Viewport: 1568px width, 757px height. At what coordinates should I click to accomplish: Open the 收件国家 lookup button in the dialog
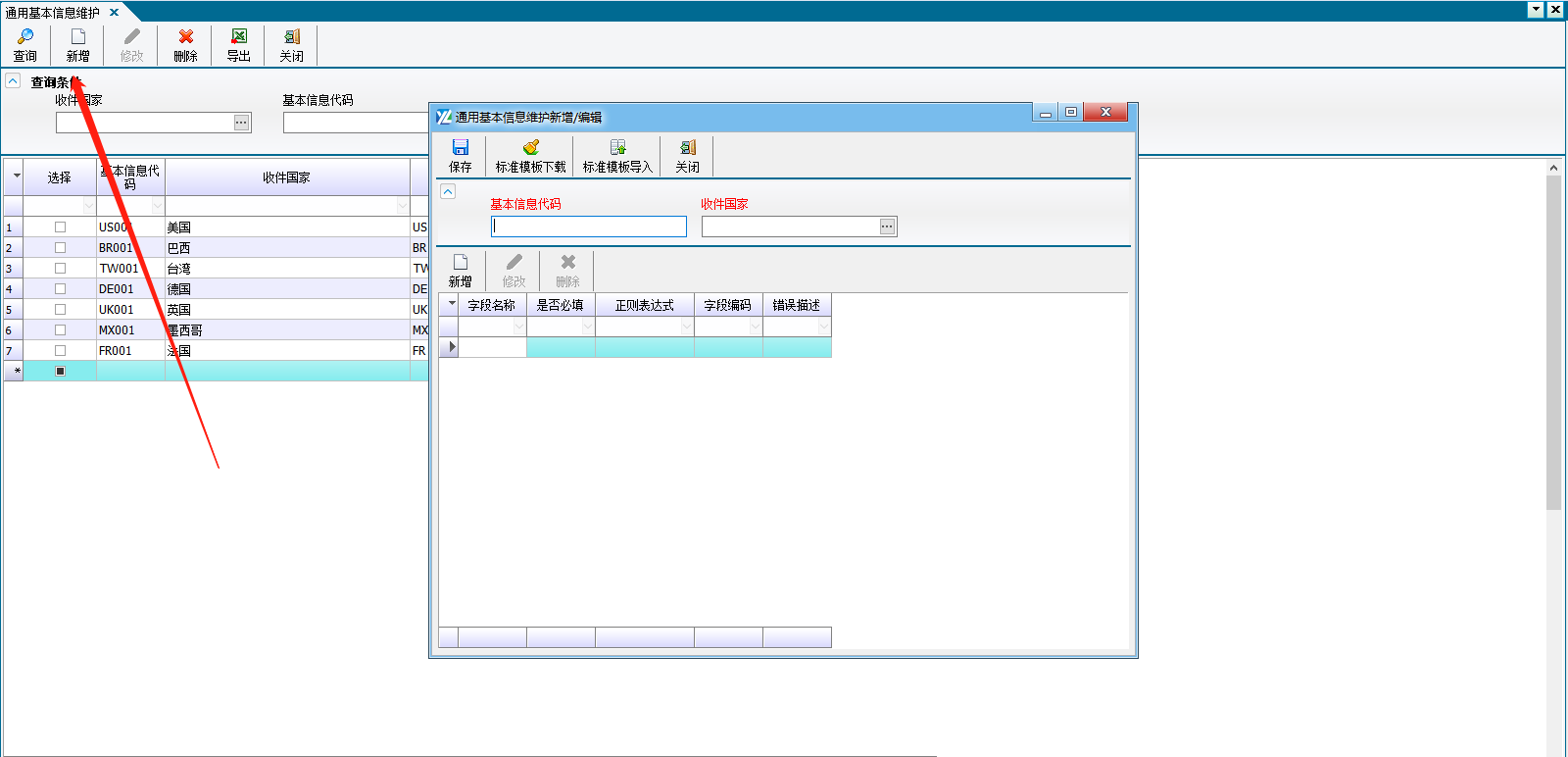[887, 227]
